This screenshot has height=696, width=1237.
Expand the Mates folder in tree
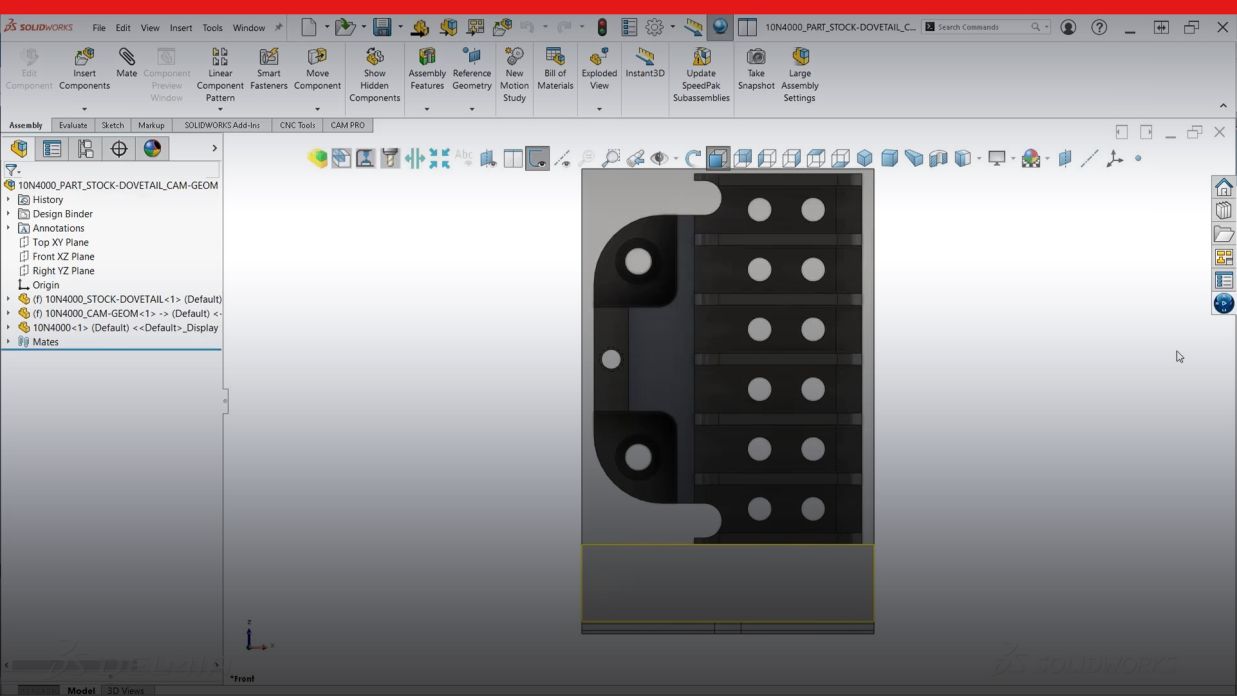point(9,342)
